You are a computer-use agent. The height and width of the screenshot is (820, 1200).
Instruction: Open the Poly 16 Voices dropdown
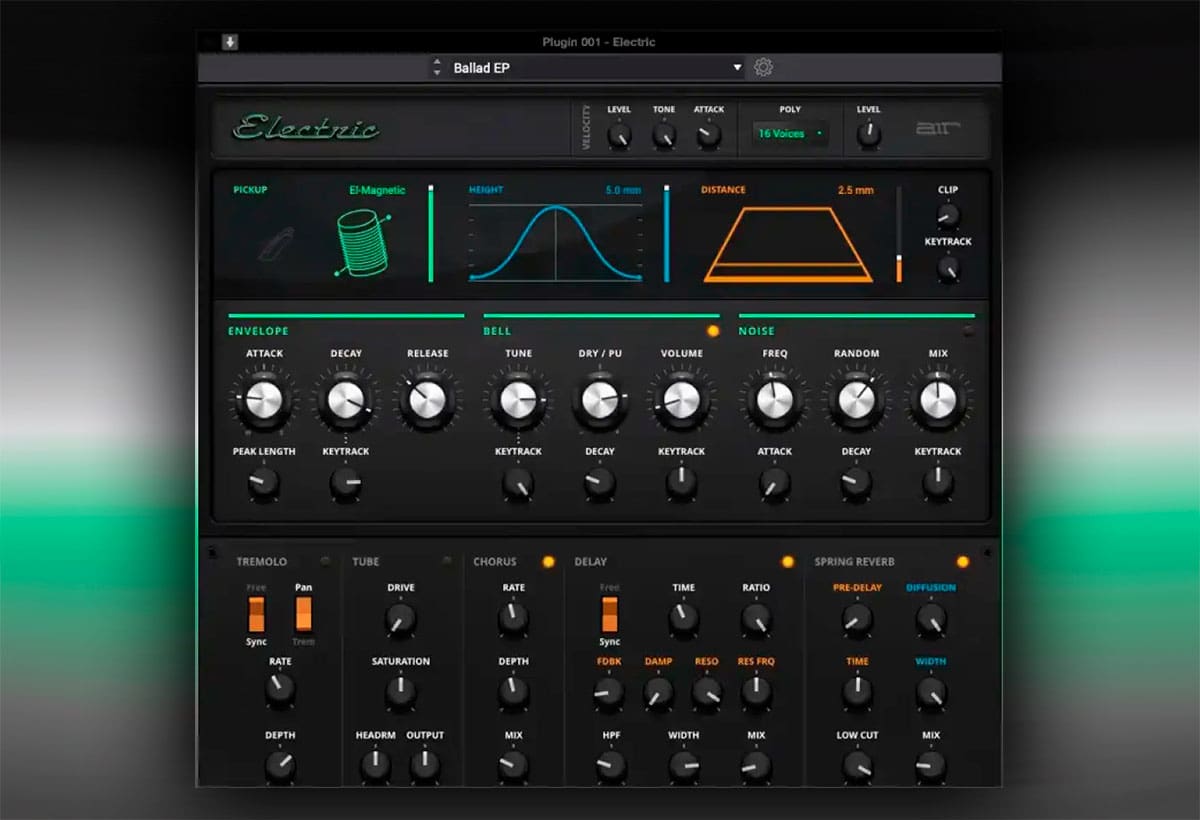tap(790, 133)
